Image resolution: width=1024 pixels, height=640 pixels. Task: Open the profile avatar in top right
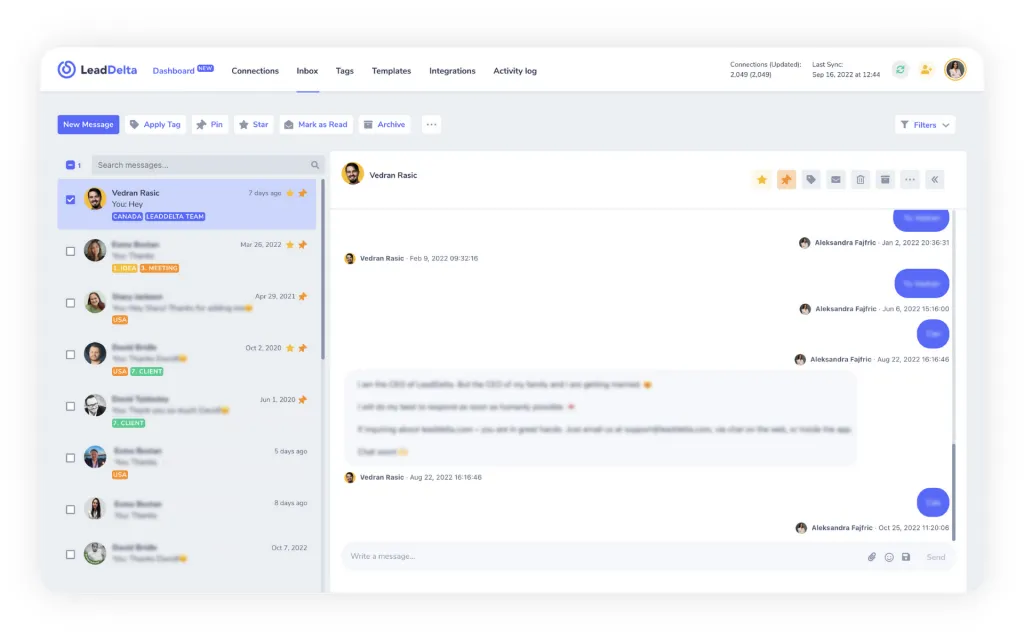pos(955,69)
